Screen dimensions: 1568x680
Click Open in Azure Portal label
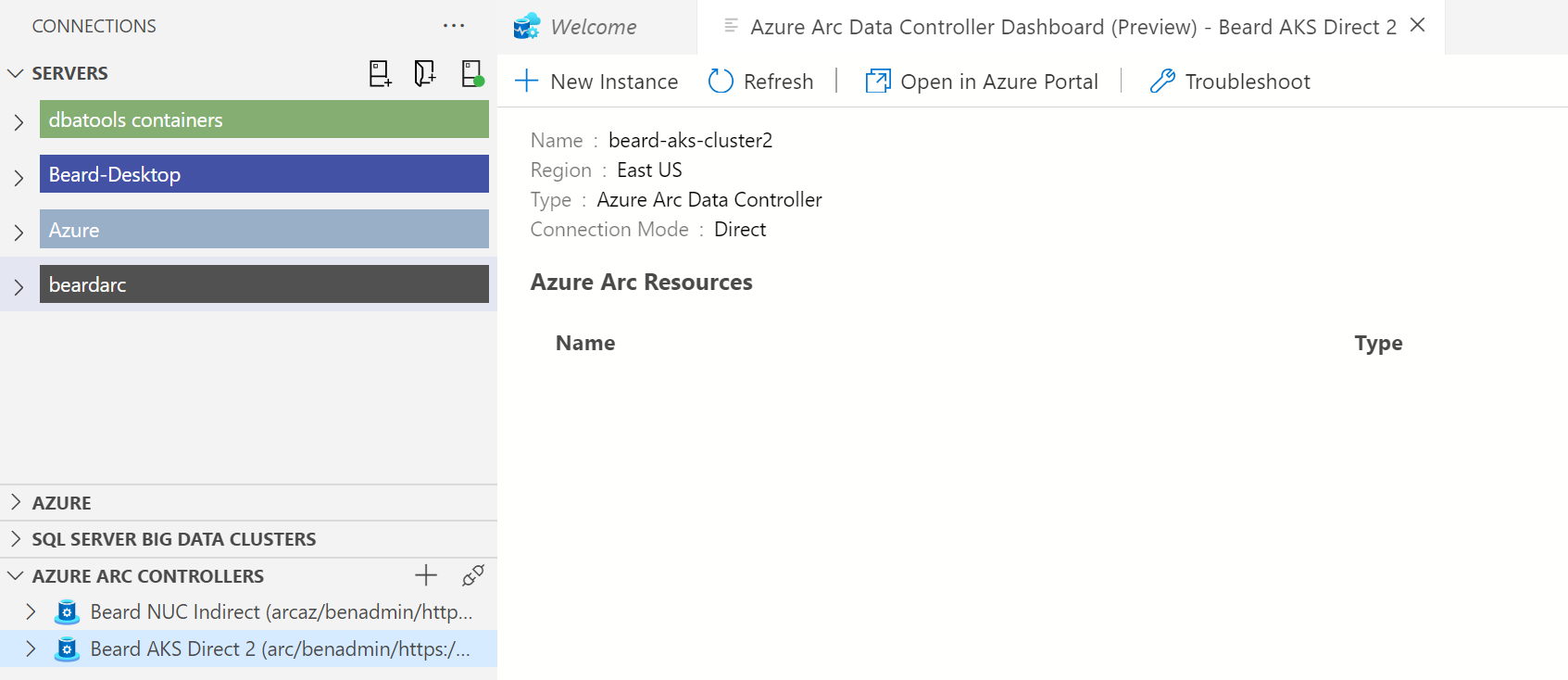coord(999,82)
